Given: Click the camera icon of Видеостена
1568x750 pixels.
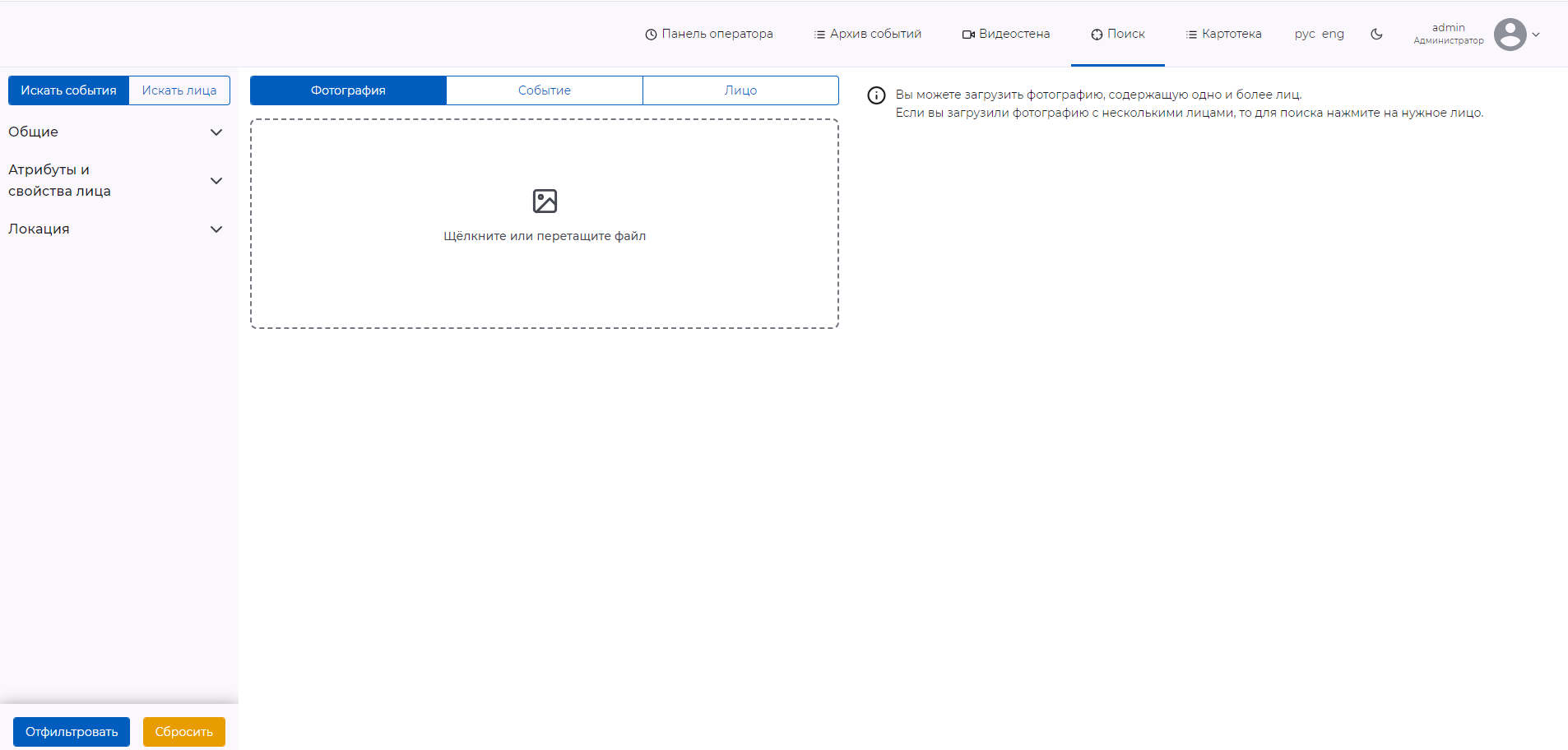Looking at the screenshot, I should point(968,35).
